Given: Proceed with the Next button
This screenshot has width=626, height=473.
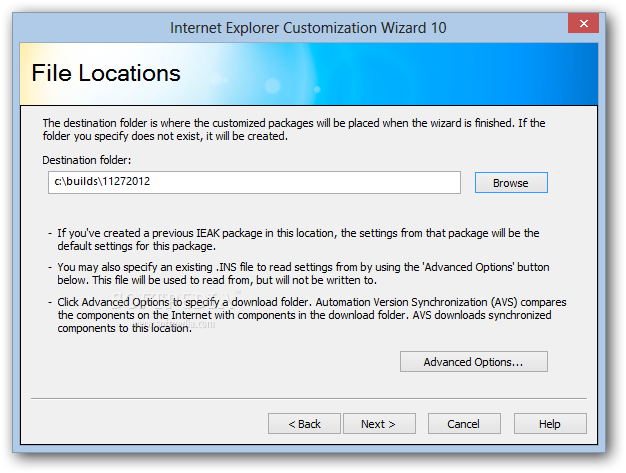Looking at the screenshot, I should (379, 424).
